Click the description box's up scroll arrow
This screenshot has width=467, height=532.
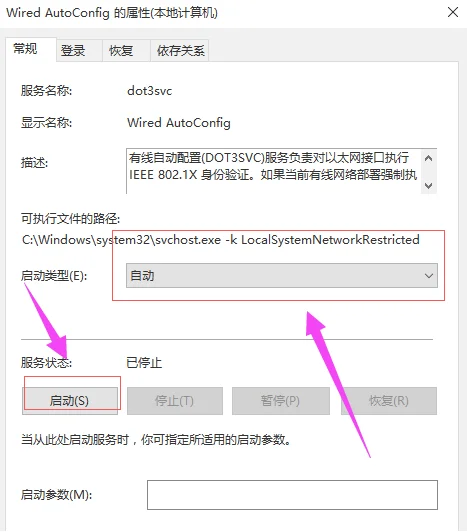pos(429,158)
